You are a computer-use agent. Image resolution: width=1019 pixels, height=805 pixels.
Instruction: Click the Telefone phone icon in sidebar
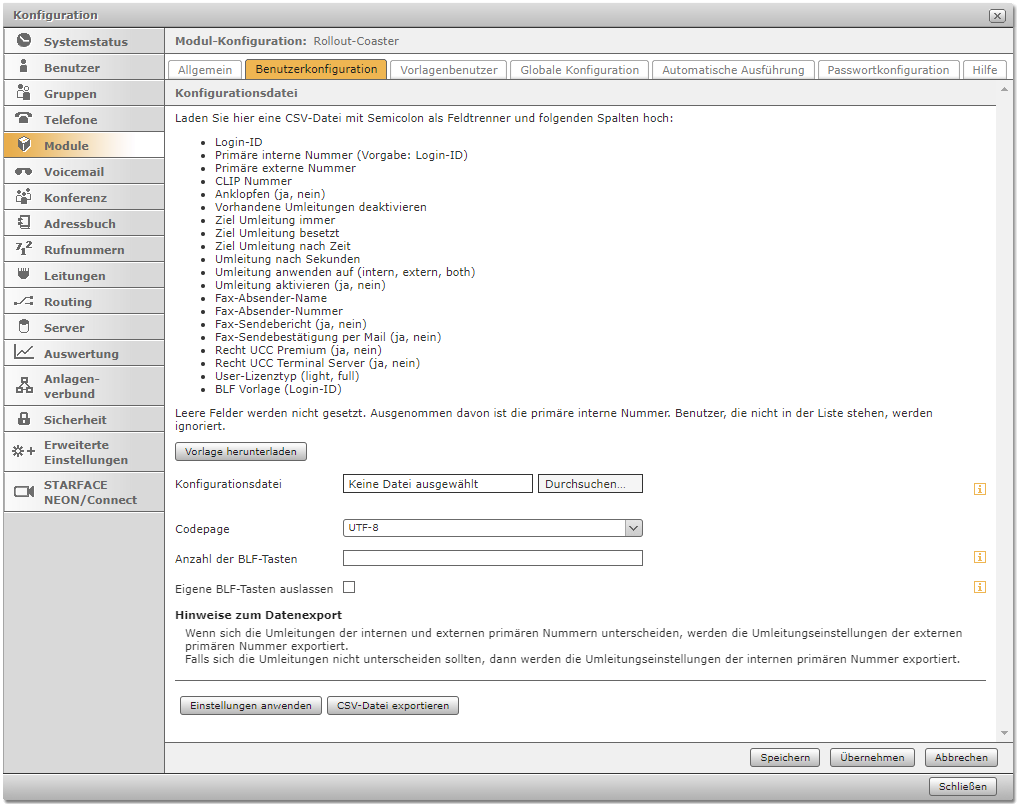pos(24,119)
